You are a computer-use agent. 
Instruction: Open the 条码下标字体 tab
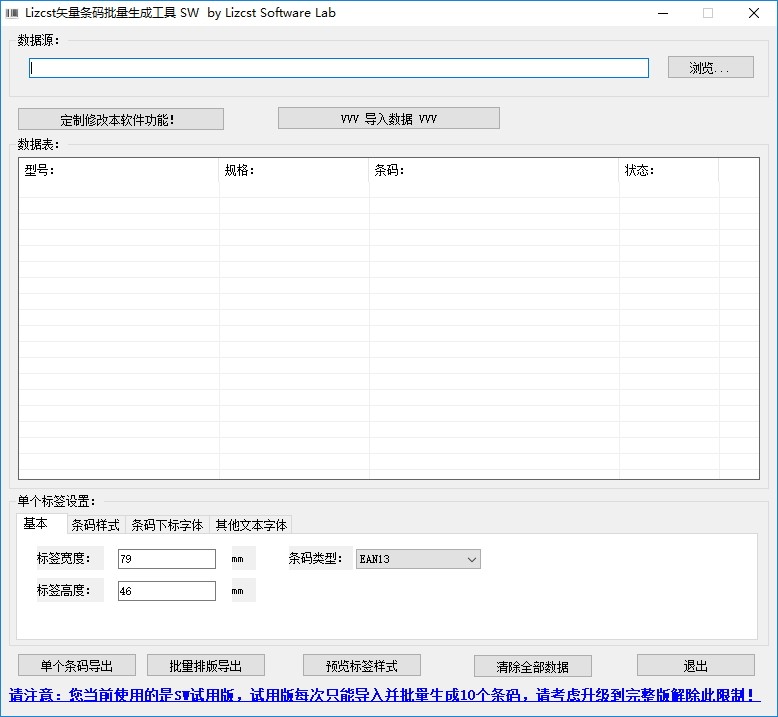point(167,525)
